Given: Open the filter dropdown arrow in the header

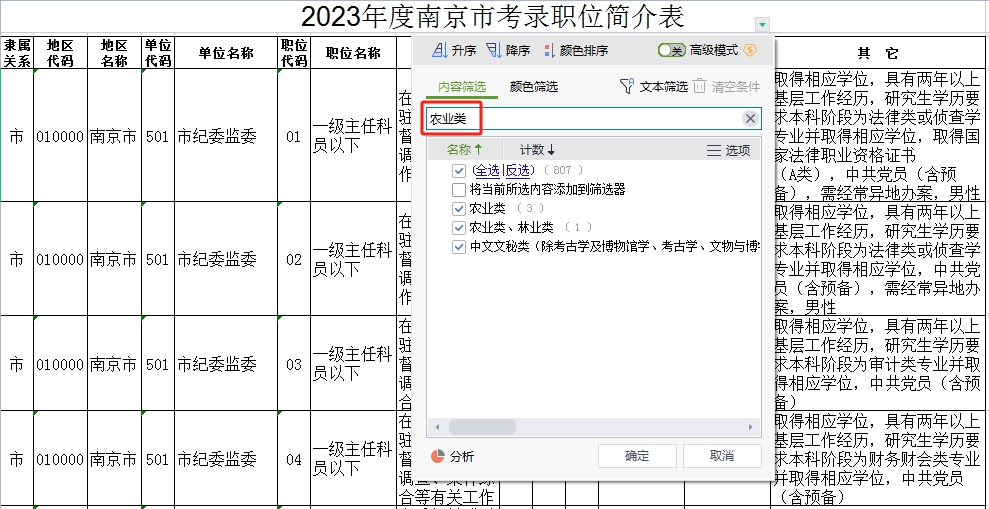Looking at the screenshot, I should point(763,24).
